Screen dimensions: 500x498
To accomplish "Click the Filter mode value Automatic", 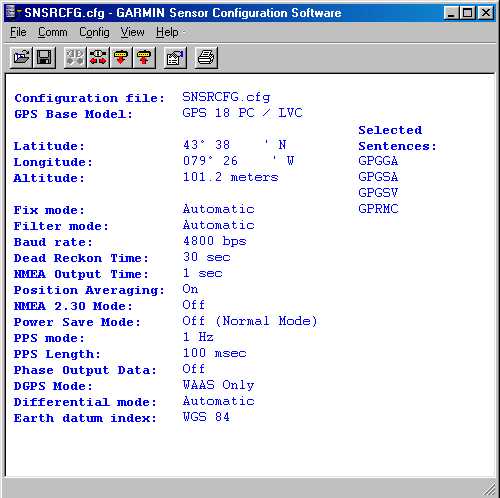I will tap(218, 225).
